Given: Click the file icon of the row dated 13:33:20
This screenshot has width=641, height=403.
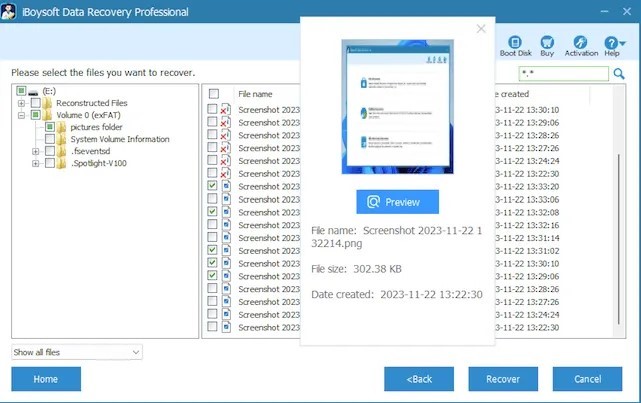Looking at the screenshot, I should (226, 186).
